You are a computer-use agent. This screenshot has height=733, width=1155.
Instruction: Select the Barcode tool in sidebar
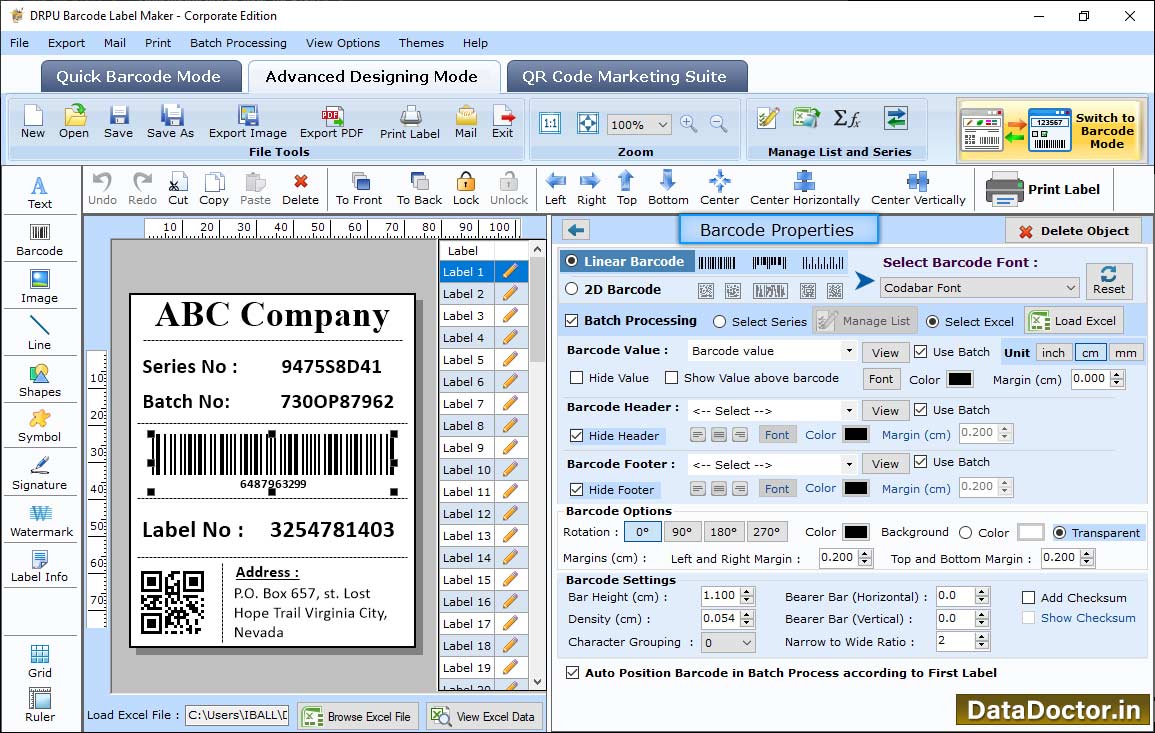pos(40,240)
